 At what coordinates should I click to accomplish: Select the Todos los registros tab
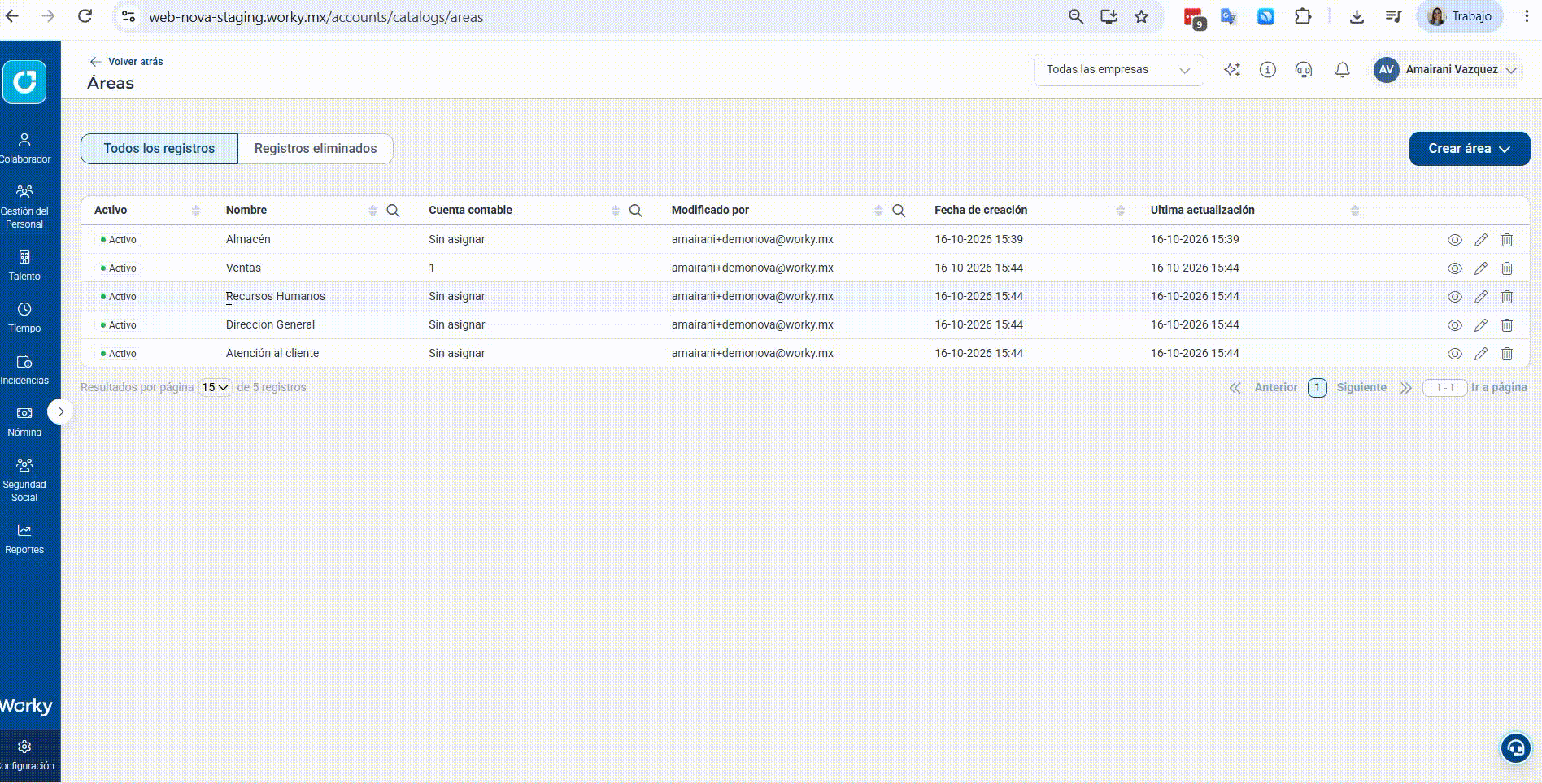click(159, 149)
